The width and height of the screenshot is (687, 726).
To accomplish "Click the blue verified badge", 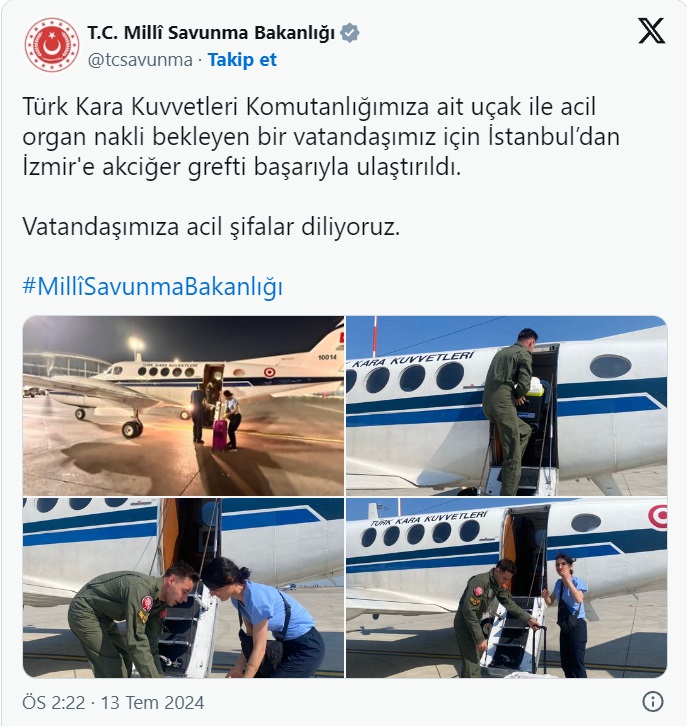I will (x=350, y=33).
